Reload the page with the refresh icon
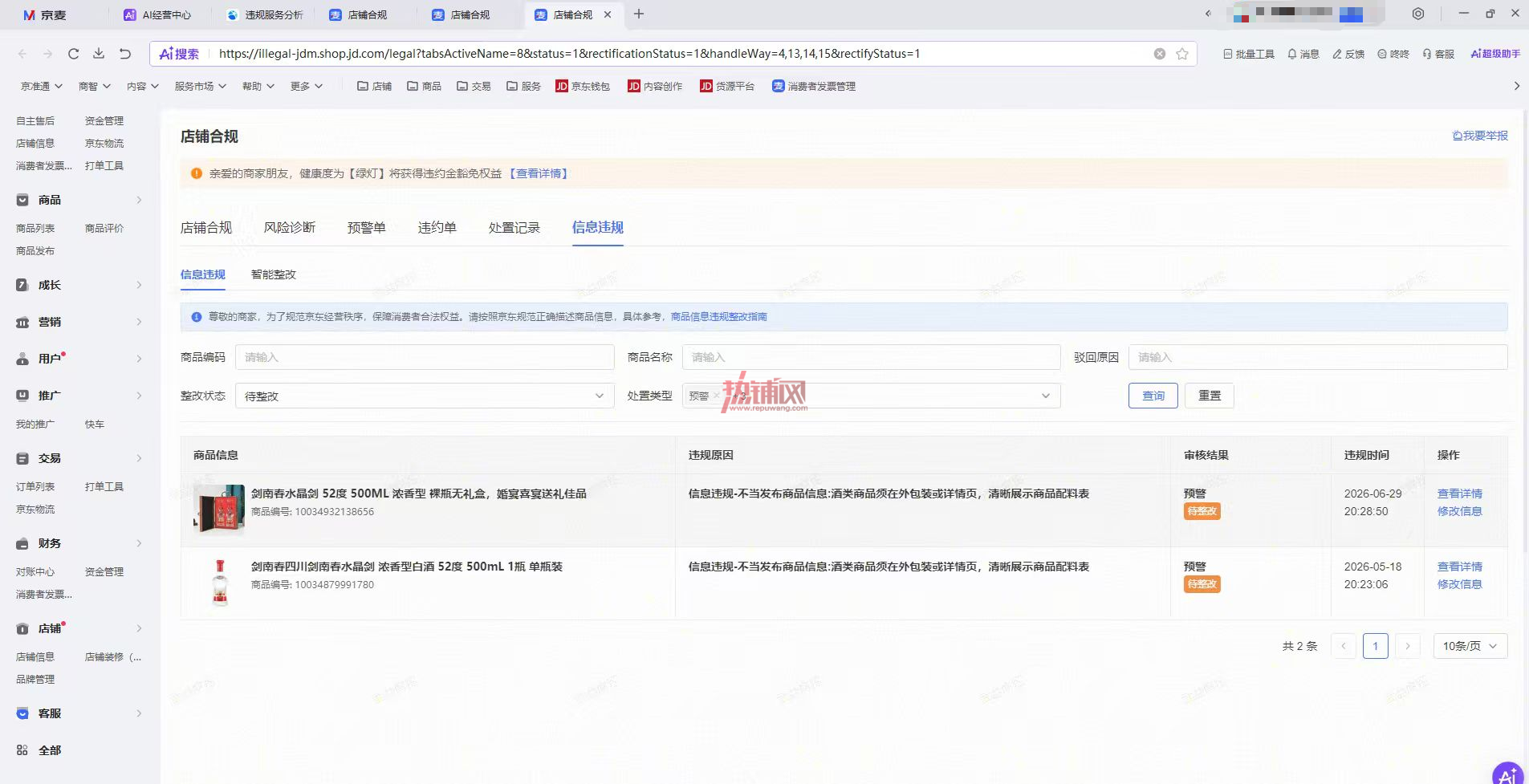 pyautogui.click(x=74, y=54)
